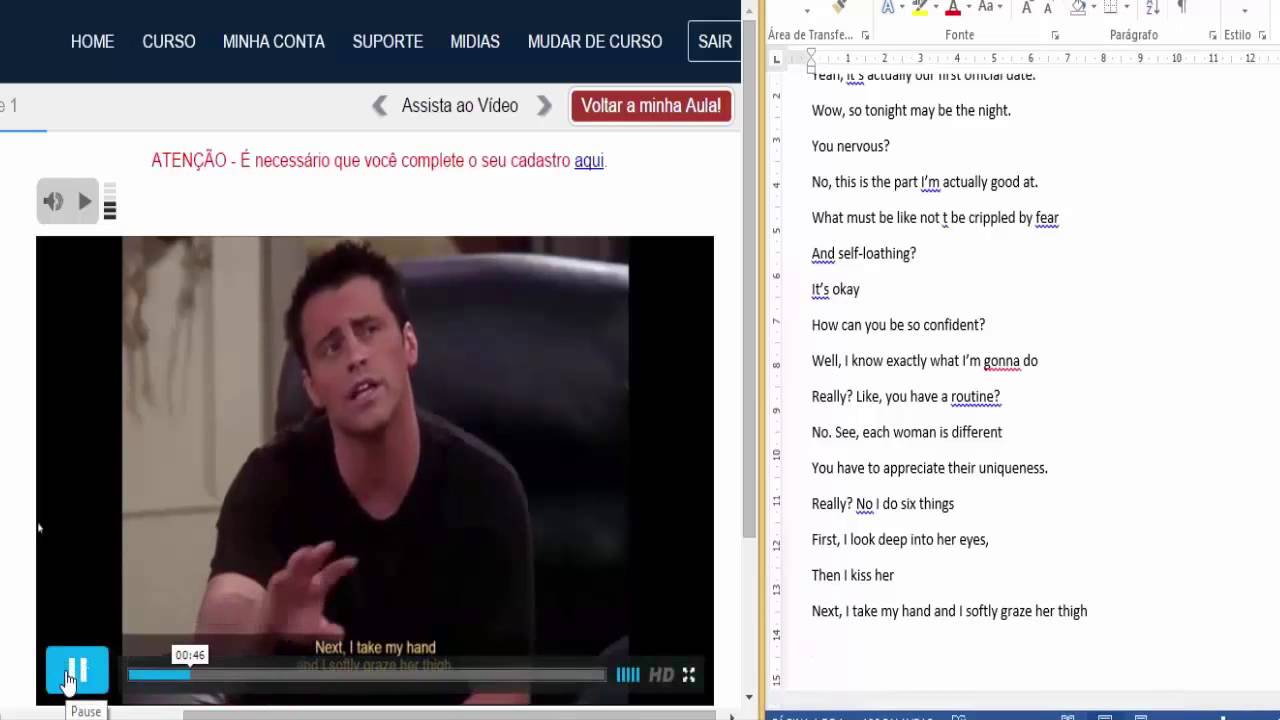1280x720 pixels.
Task: Toggle Show/Hide paragraph marks (¶)
Action: [1182, 7]
